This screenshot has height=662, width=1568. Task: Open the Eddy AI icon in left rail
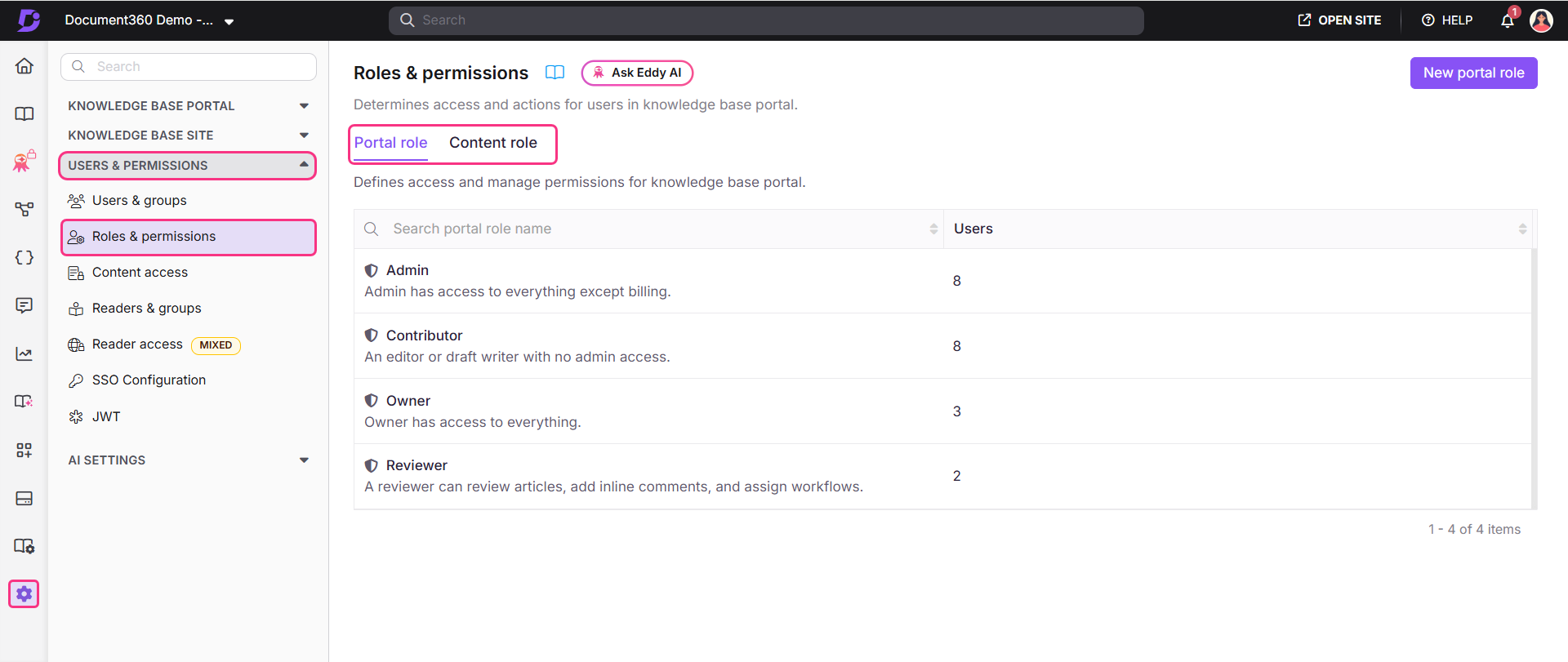point(24,161)
